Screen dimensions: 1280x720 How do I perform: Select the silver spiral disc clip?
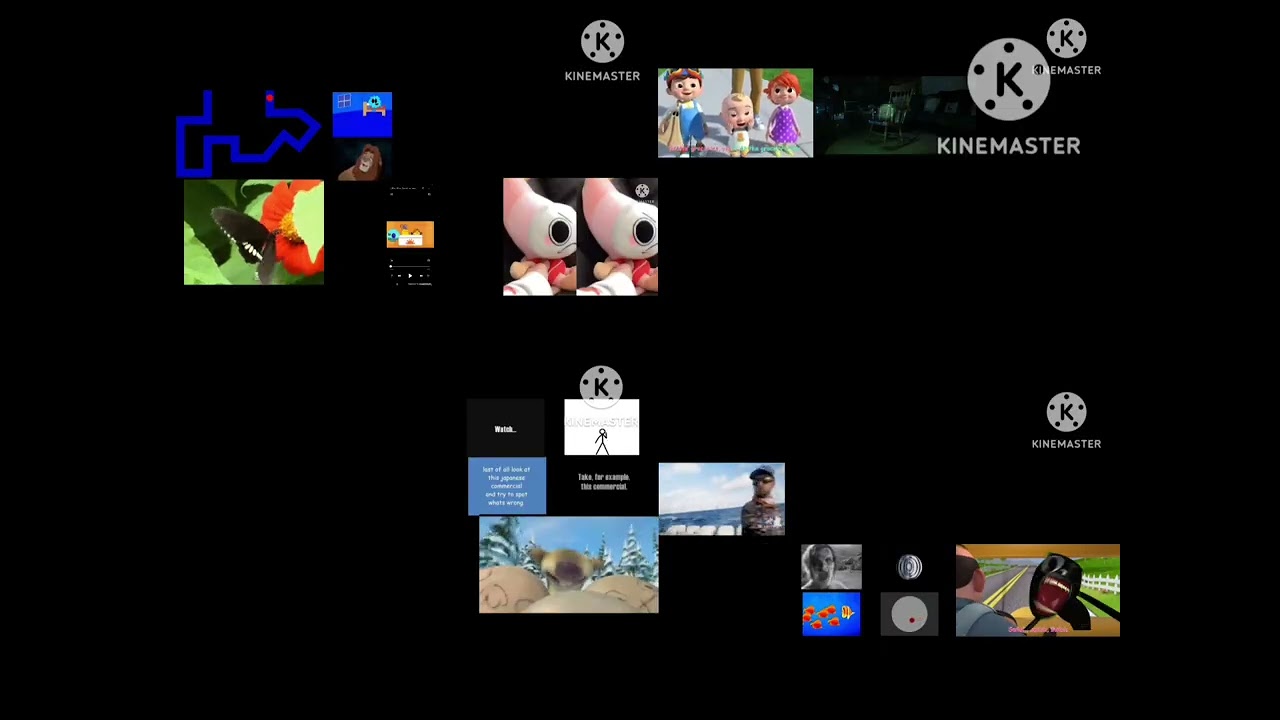tap(909, 568)
